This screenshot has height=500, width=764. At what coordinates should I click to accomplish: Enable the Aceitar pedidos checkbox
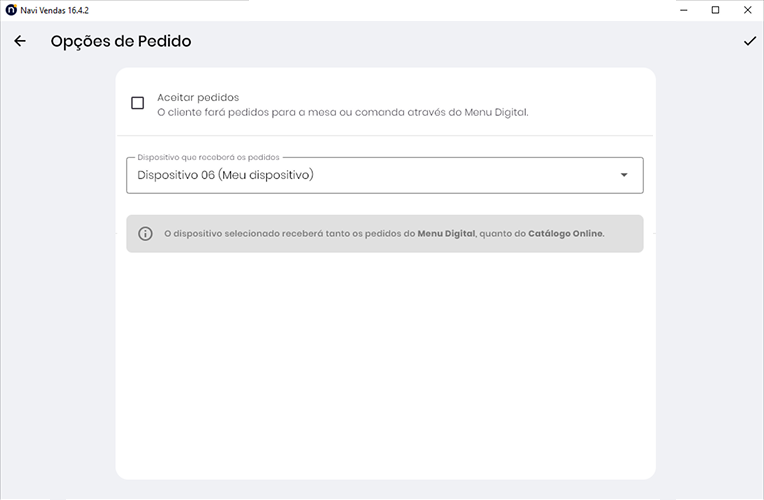tap(138, 103)
